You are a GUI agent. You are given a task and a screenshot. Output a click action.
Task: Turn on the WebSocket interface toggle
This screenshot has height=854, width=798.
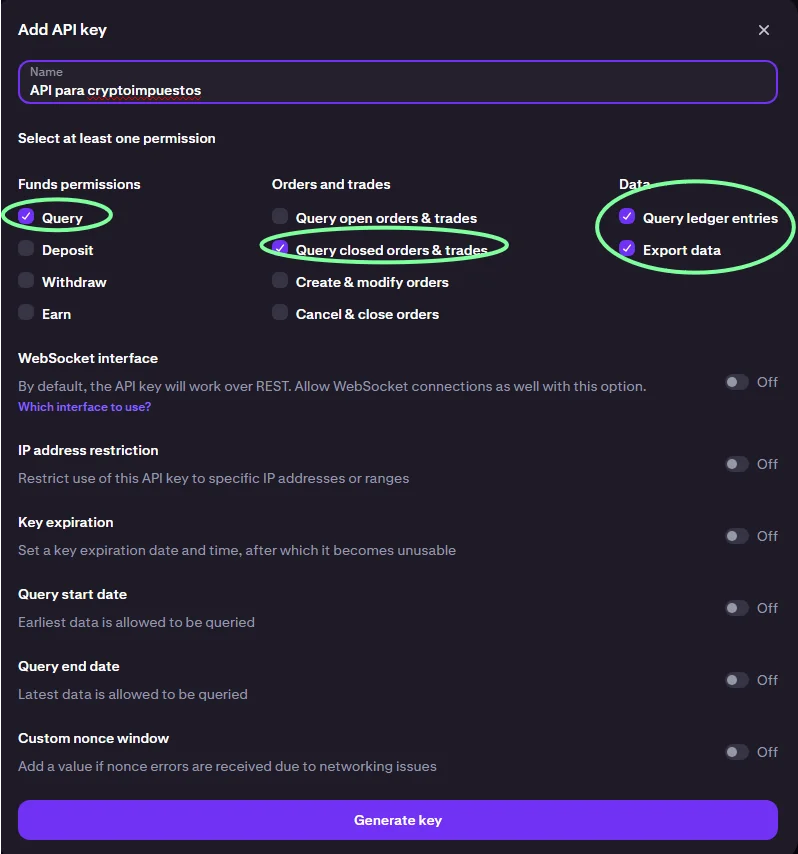(737, 382)
